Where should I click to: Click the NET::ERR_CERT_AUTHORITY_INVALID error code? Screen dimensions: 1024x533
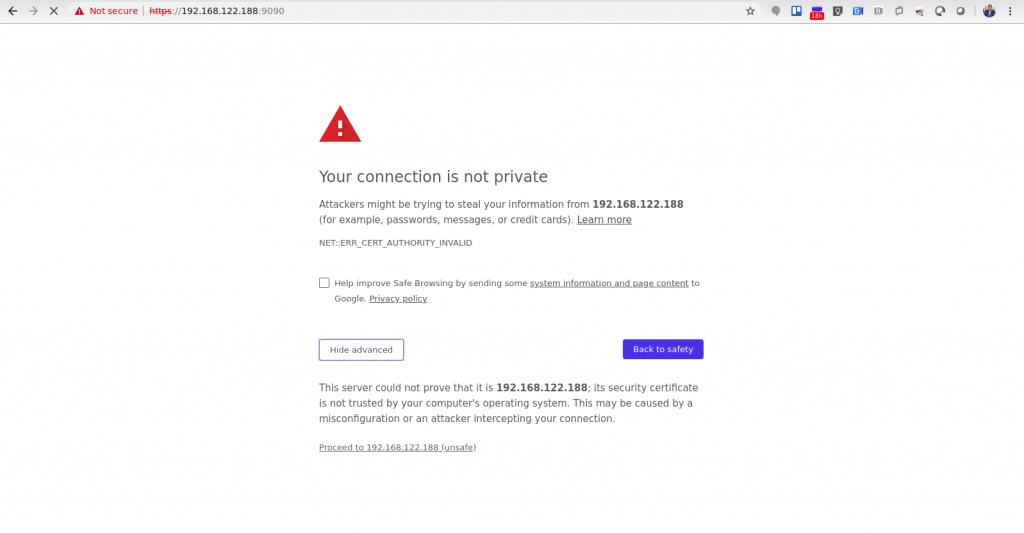pyautogui.click(x=395, y=243)
